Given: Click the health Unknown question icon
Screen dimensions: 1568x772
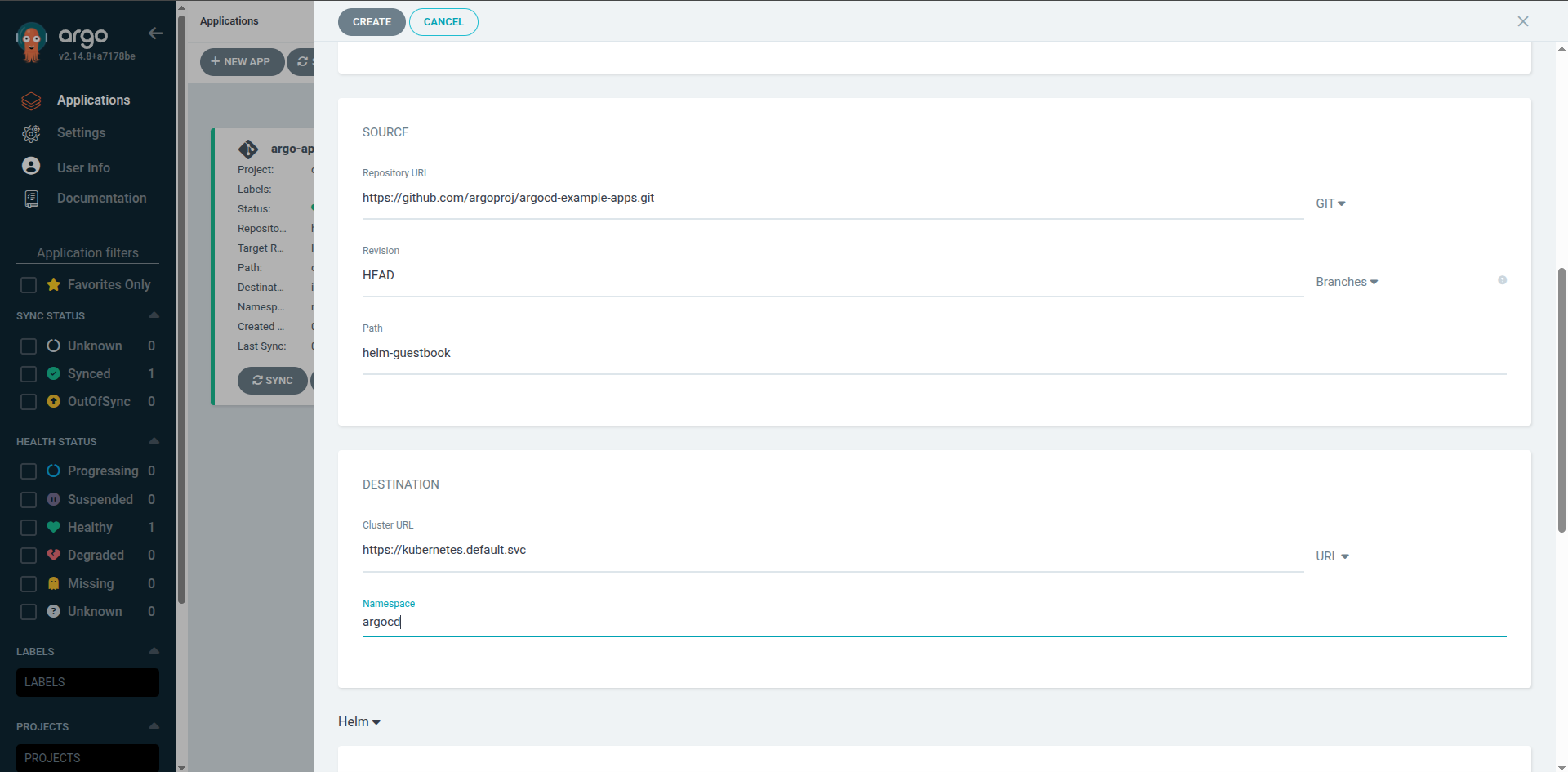Looking at the screenshot, I should [54, 611].
